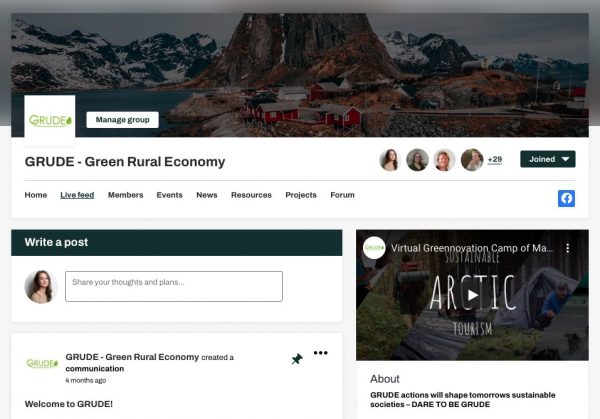
Task: Switch to the Members tab
Action: pyautogui.click(x=126, y=195)
